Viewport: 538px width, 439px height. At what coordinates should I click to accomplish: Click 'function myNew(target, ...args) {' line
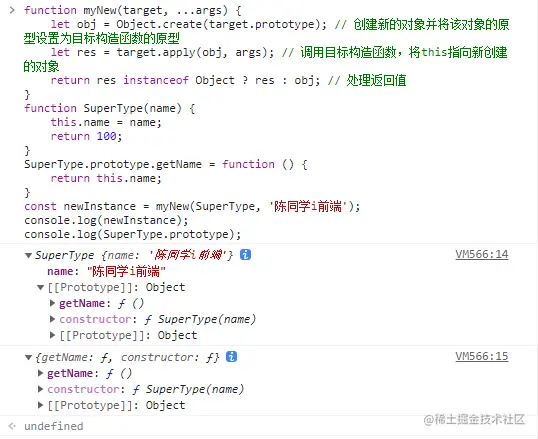(x=132, y=10)
